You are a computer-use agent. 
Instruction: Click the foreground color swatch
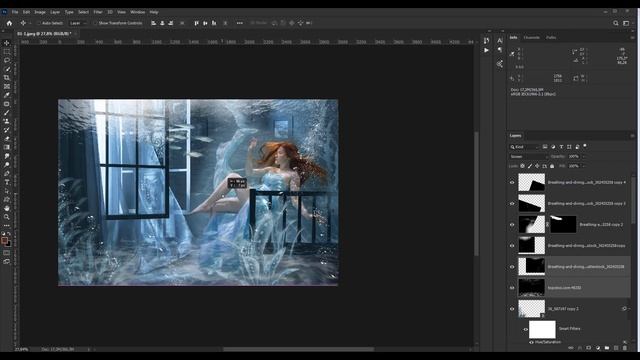point(4,240)
